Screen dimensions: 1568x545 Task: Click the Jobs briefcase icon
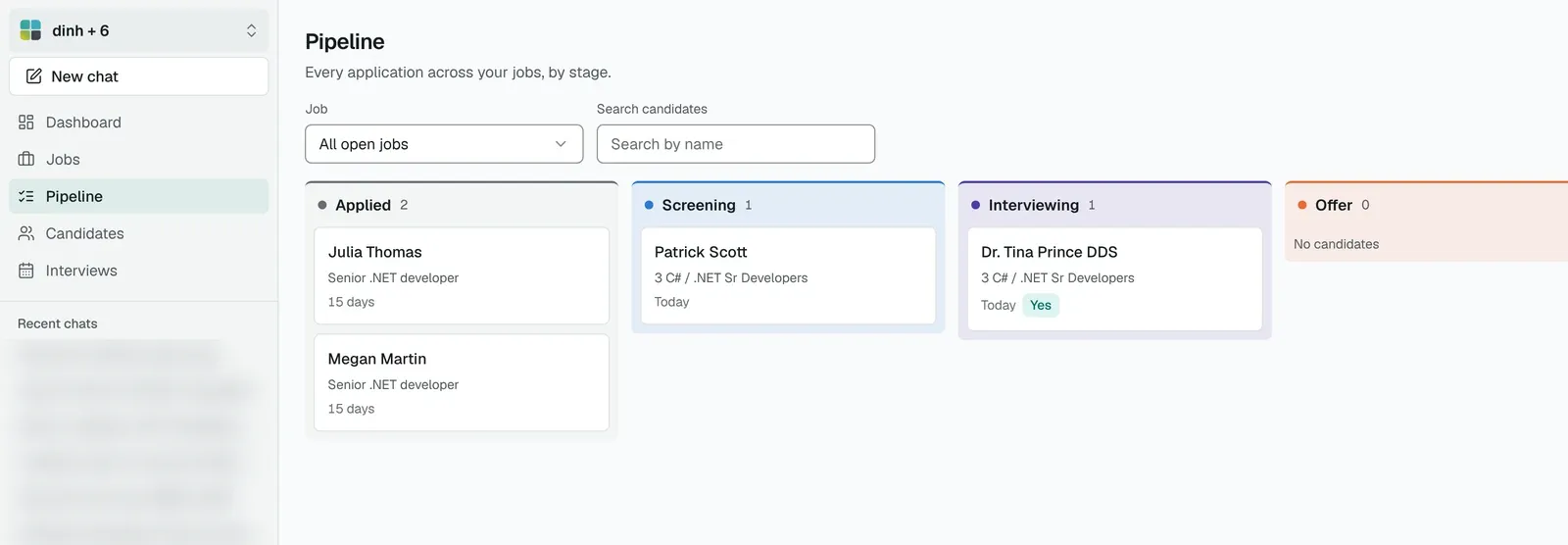pyautogui.click(x=26, y=159)
